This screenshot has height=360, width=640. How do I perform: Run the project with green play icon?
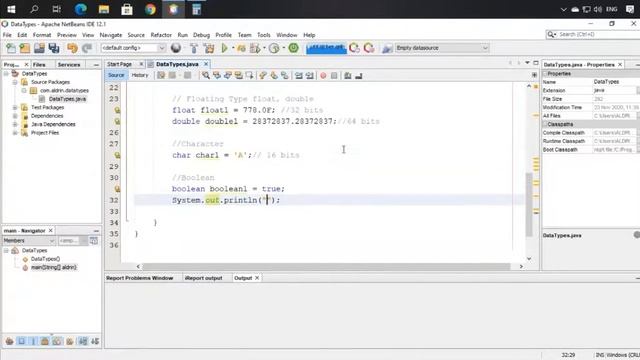pyautogui.click(x=224, y=48)
